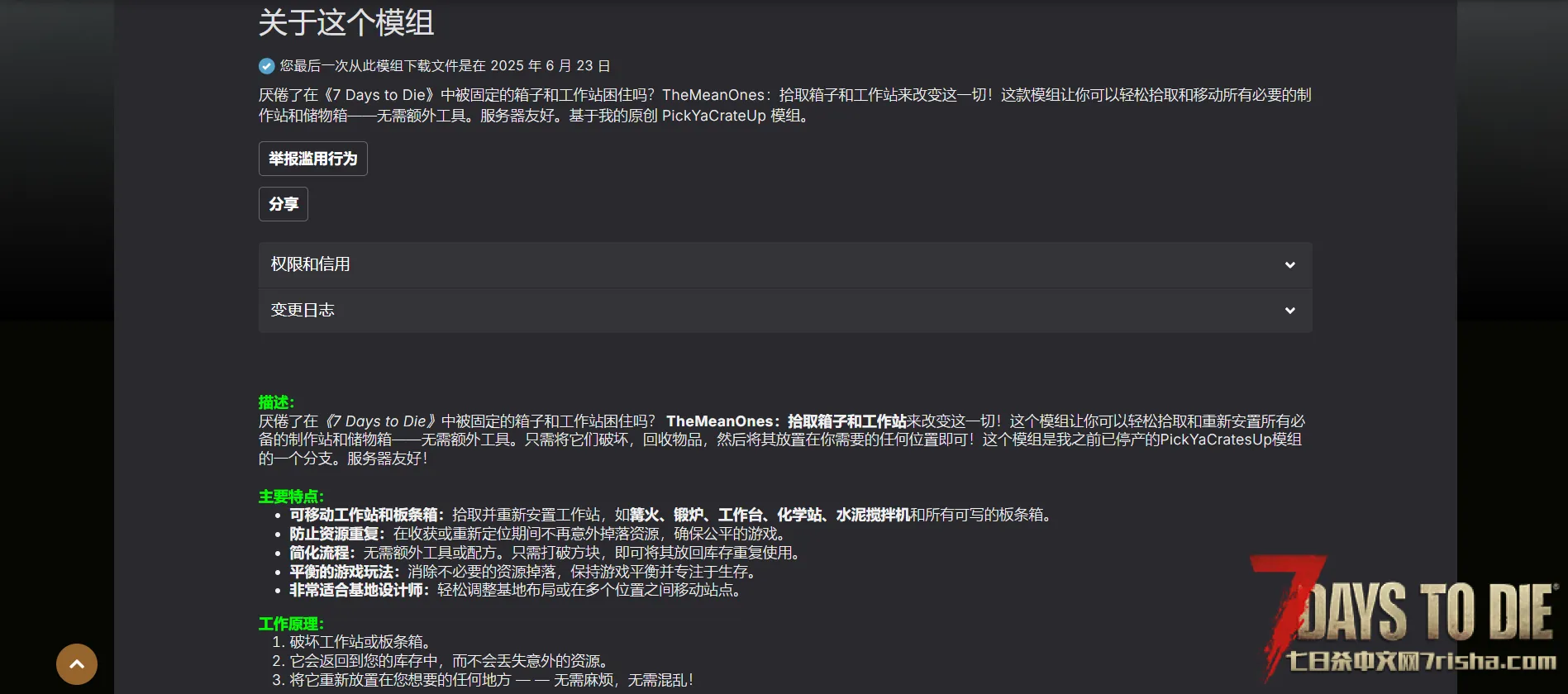Click the 举报滥用行为 button
The height and width of the screenshot is (694, 1568).
(x=313, y=159)
